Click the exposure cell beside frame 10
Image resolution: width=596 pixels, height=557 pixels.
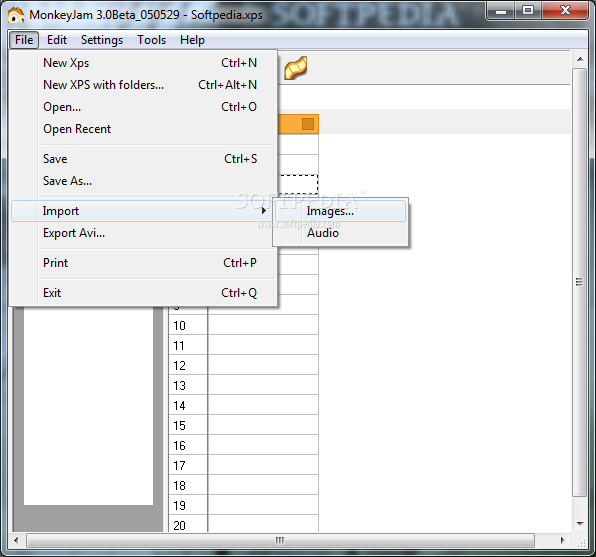coord(263,325)
